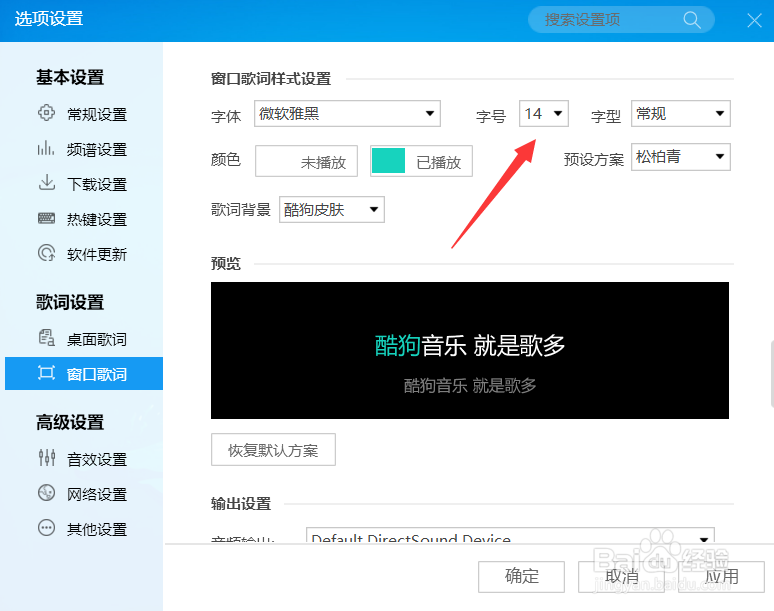Open the 字号 font size dropdown
This screenshot has width=774, height=611.
pos(543,114)
